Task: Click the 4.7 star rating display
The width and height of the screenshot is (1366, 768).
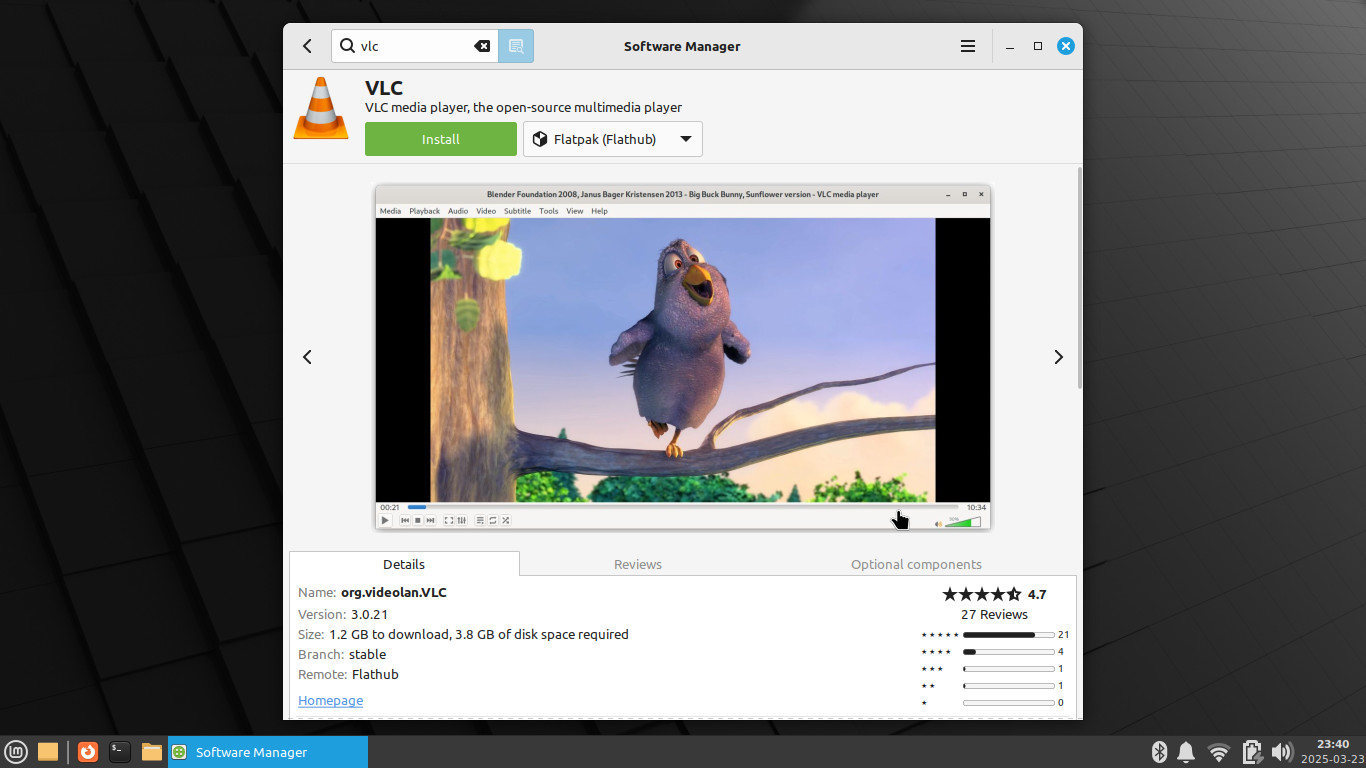Action: (x=994, y=594)
